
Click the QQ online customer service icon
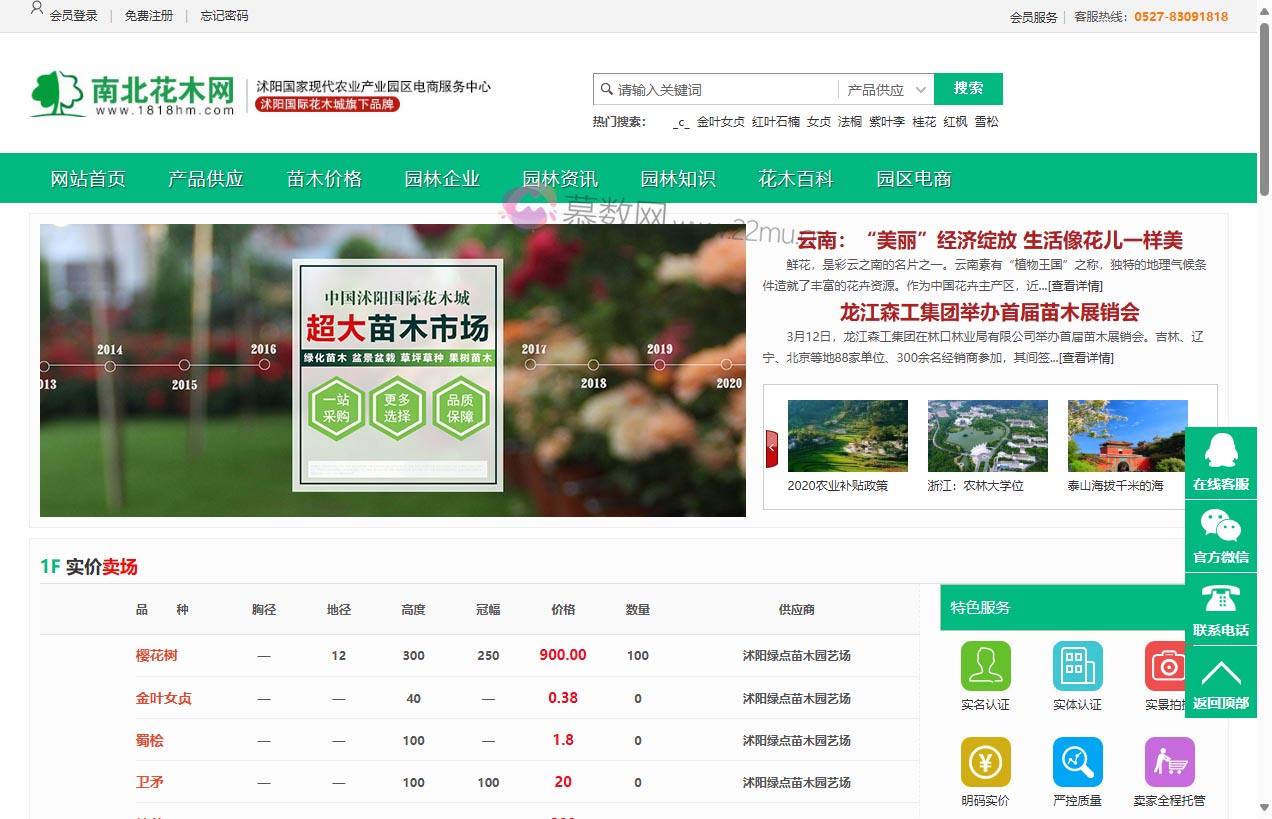[1220, 452]
